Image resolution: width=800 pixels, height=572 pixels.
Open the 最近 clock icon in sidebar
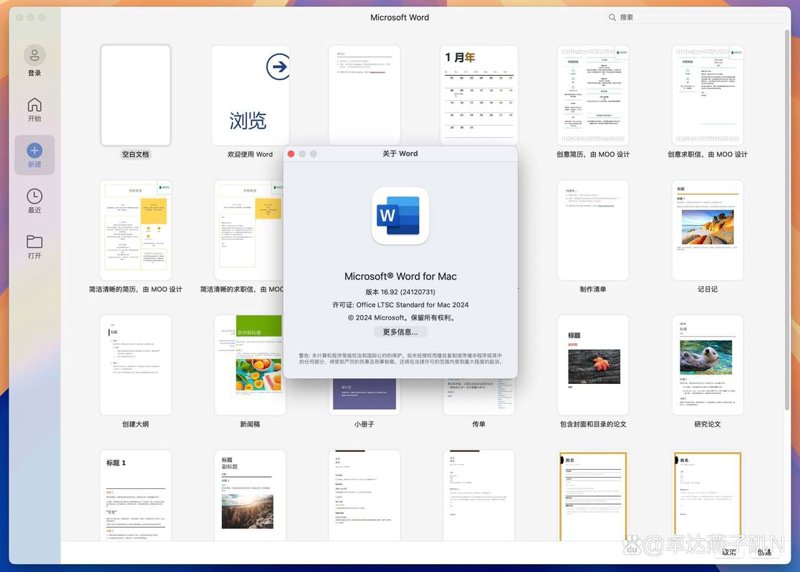pyautogui.click(x=34, y=196)
